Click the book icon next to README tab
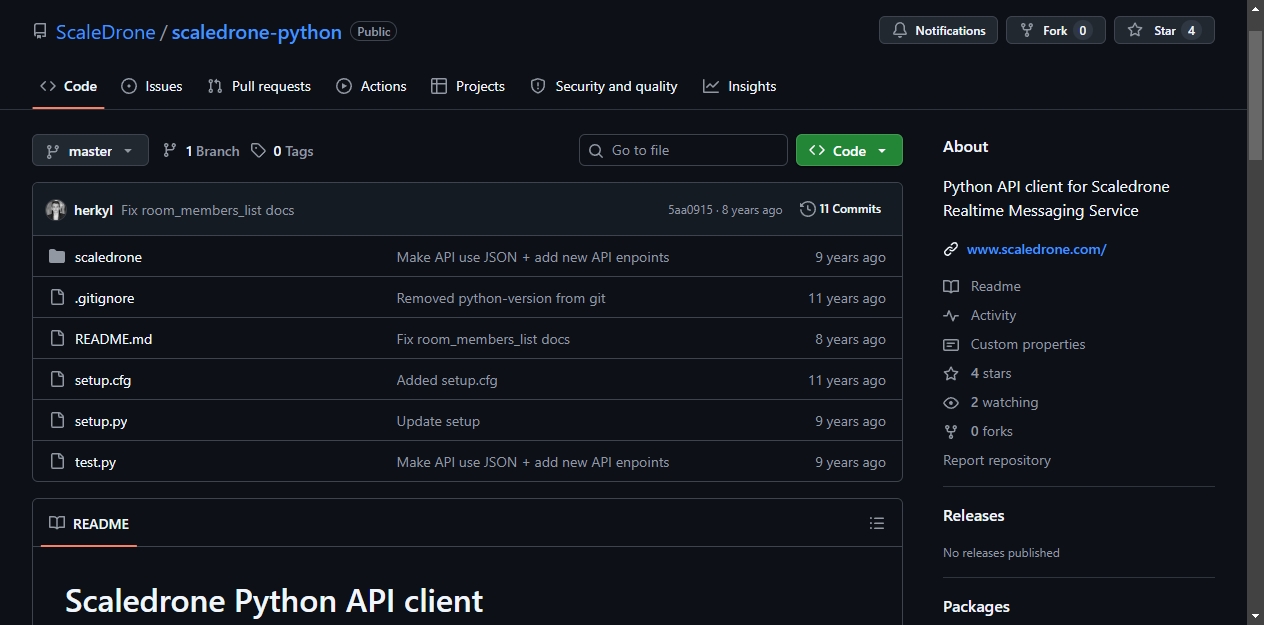Image resolution: width=1264 pixels, height=625 pixels. click(57, 523)
